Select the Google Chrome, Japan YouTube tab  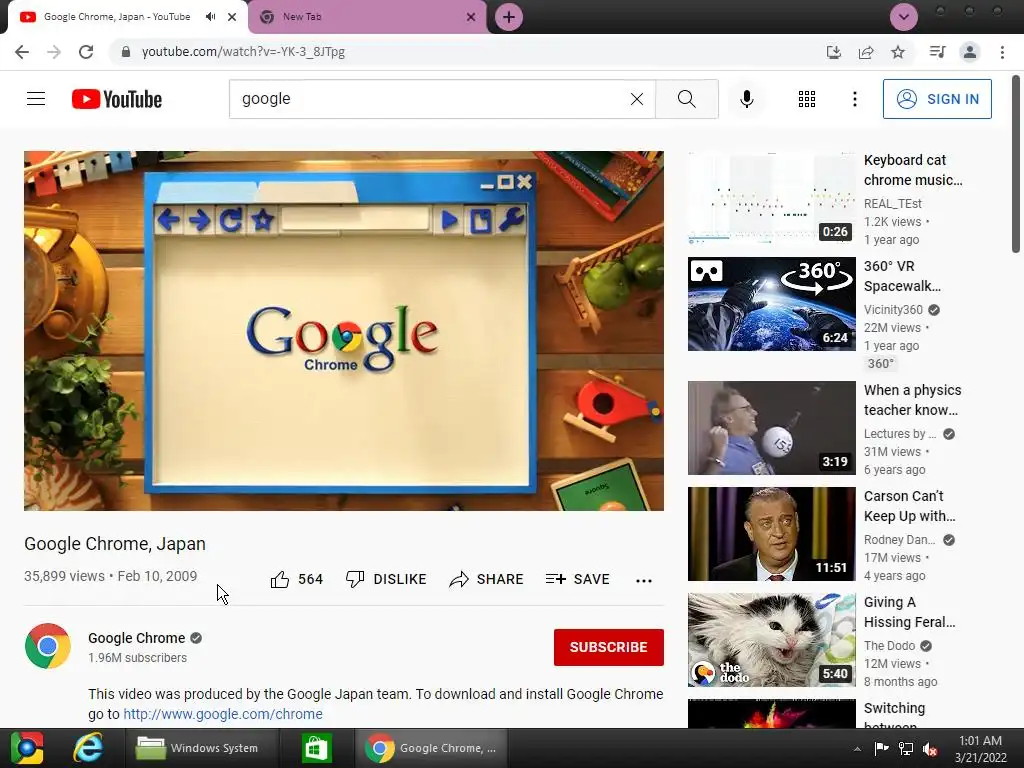116,17
